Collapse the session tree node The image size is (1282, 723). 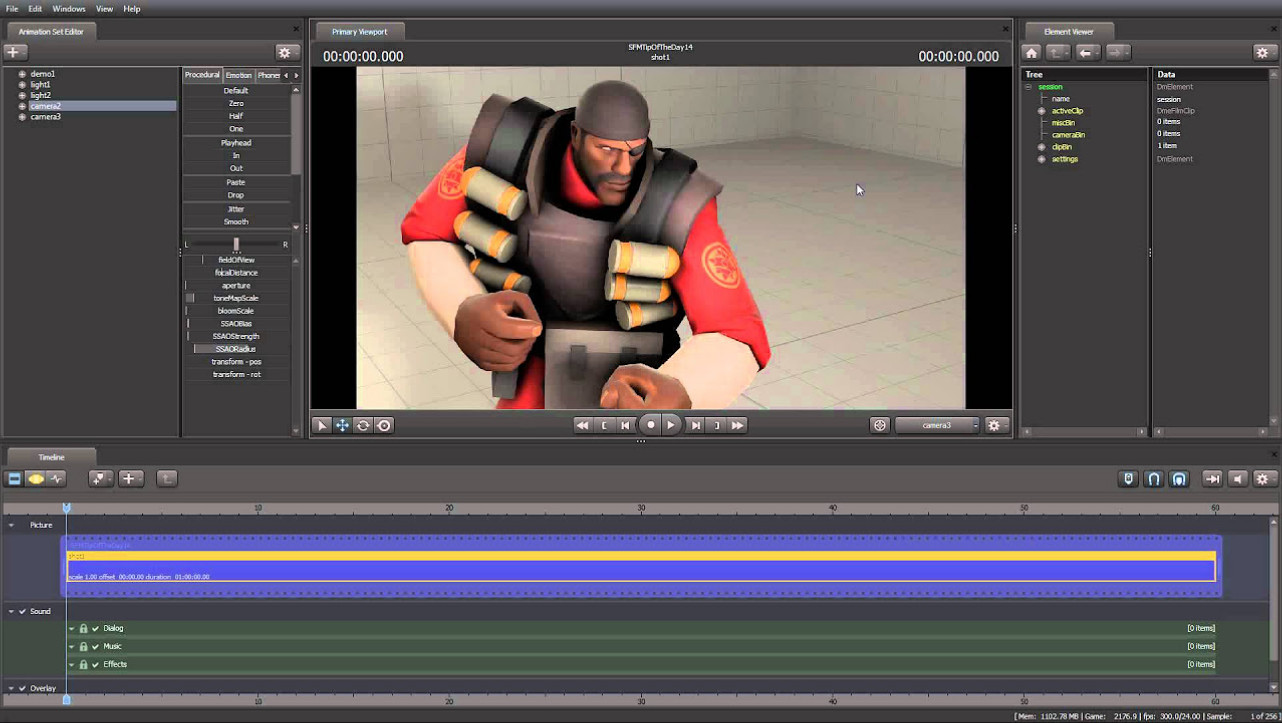click(1028, 87)
